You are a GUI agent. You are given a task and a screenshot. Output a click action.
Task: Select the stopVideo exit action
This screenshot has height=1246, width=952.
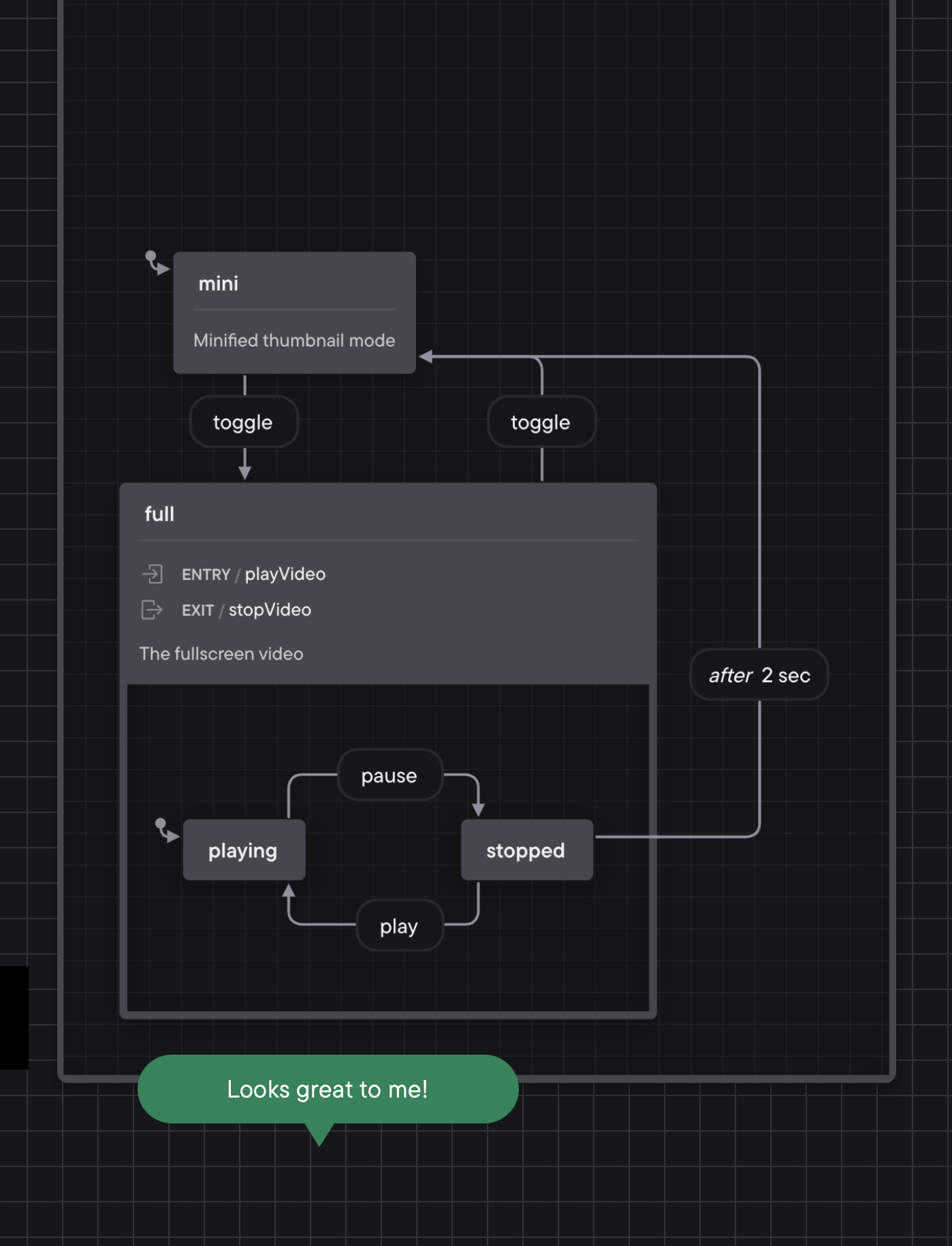tap(270, 610)
